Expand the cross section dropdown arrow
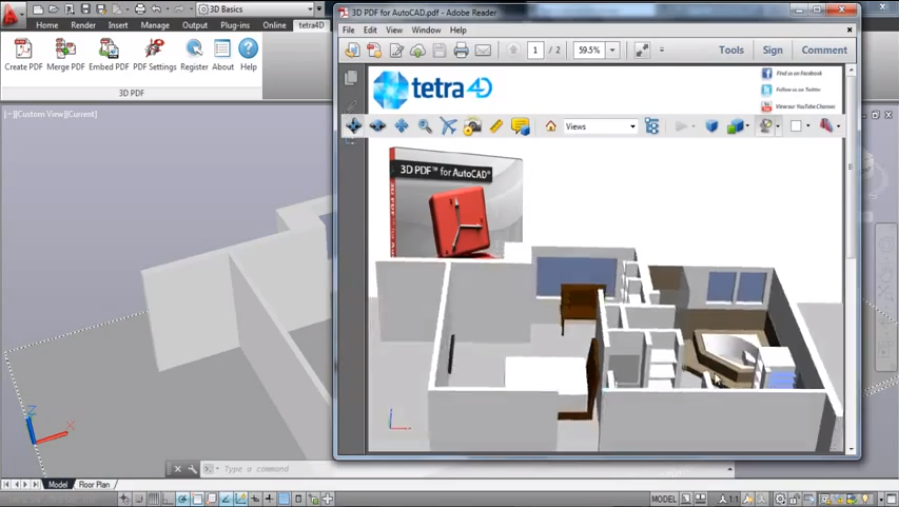This screenshot has width=899, height=507. (x=838, y=126)
